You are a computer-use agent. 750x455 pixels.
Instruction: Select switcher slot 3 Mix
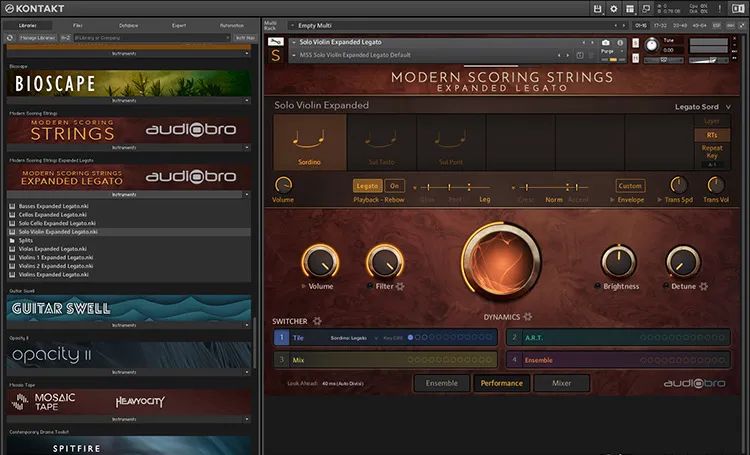pos(386,360)
